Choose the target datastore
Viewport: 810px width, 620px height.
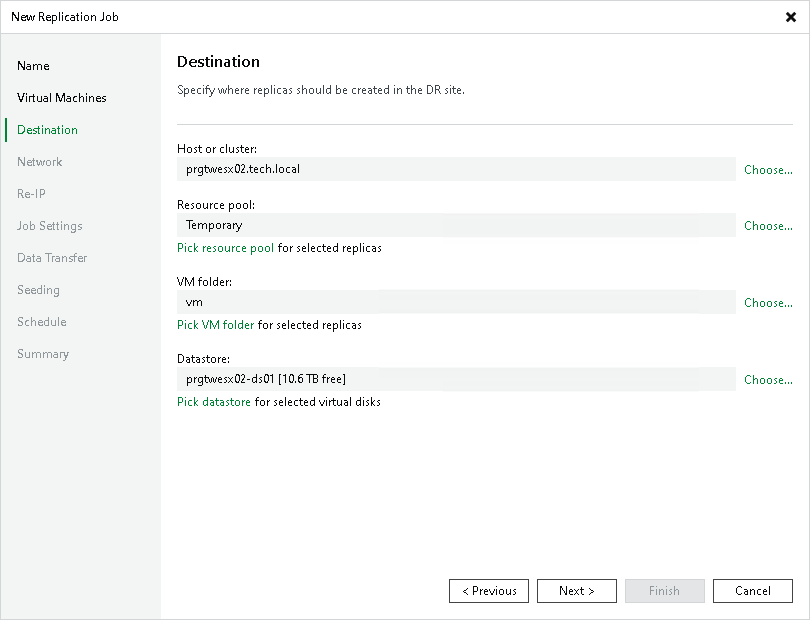point(767,379)
